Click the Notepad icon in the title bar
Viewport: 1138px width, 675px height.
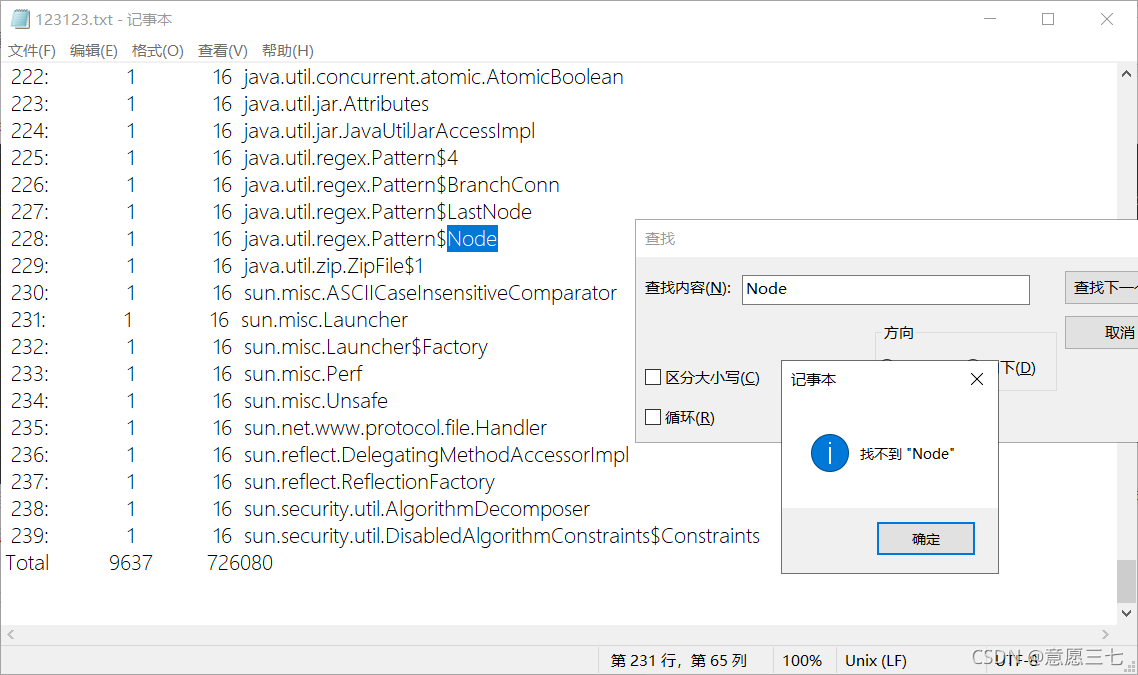[19, 19]
